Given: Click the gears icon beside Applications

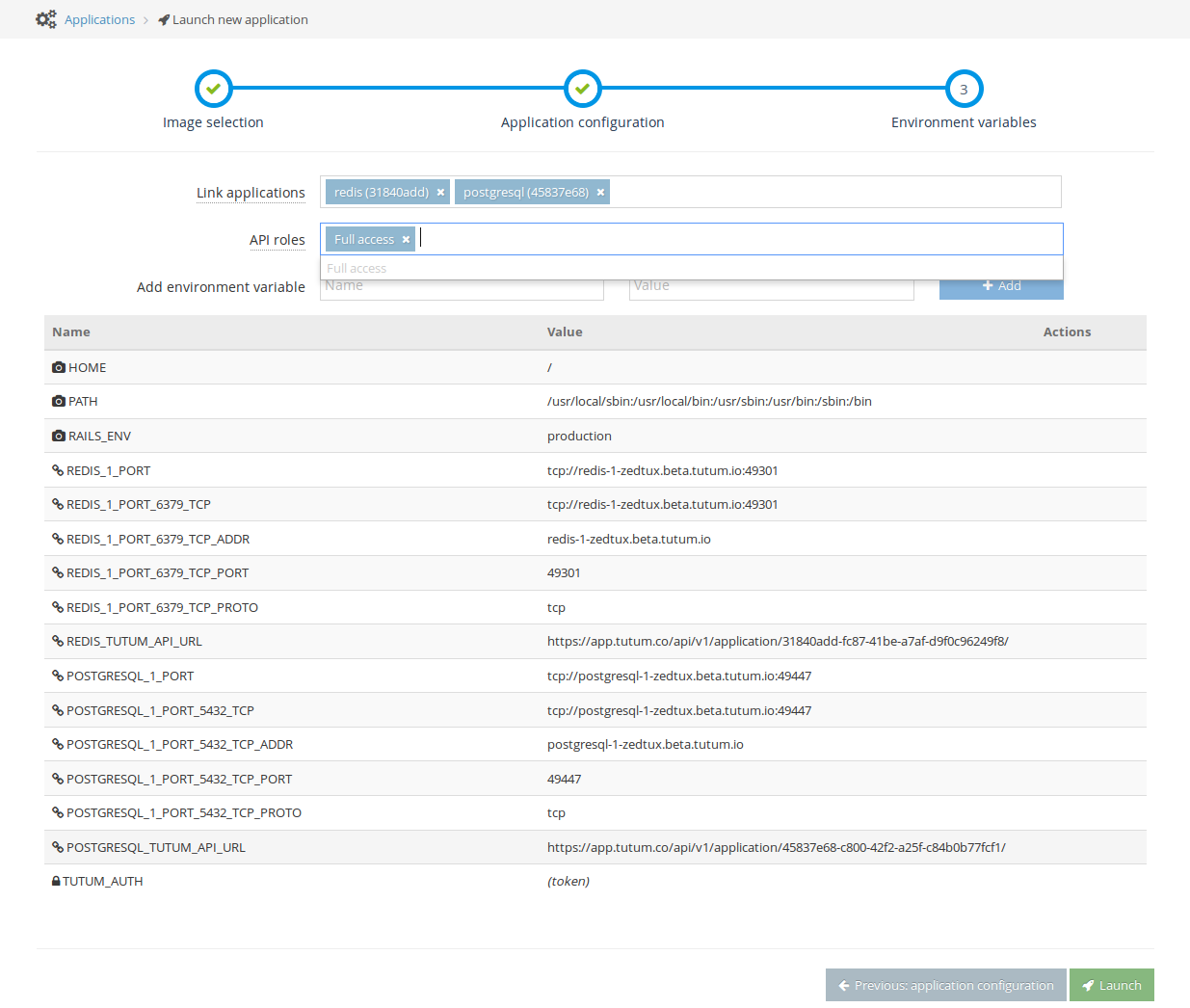Looking at the screenshot, I should (x=45, y=19).
